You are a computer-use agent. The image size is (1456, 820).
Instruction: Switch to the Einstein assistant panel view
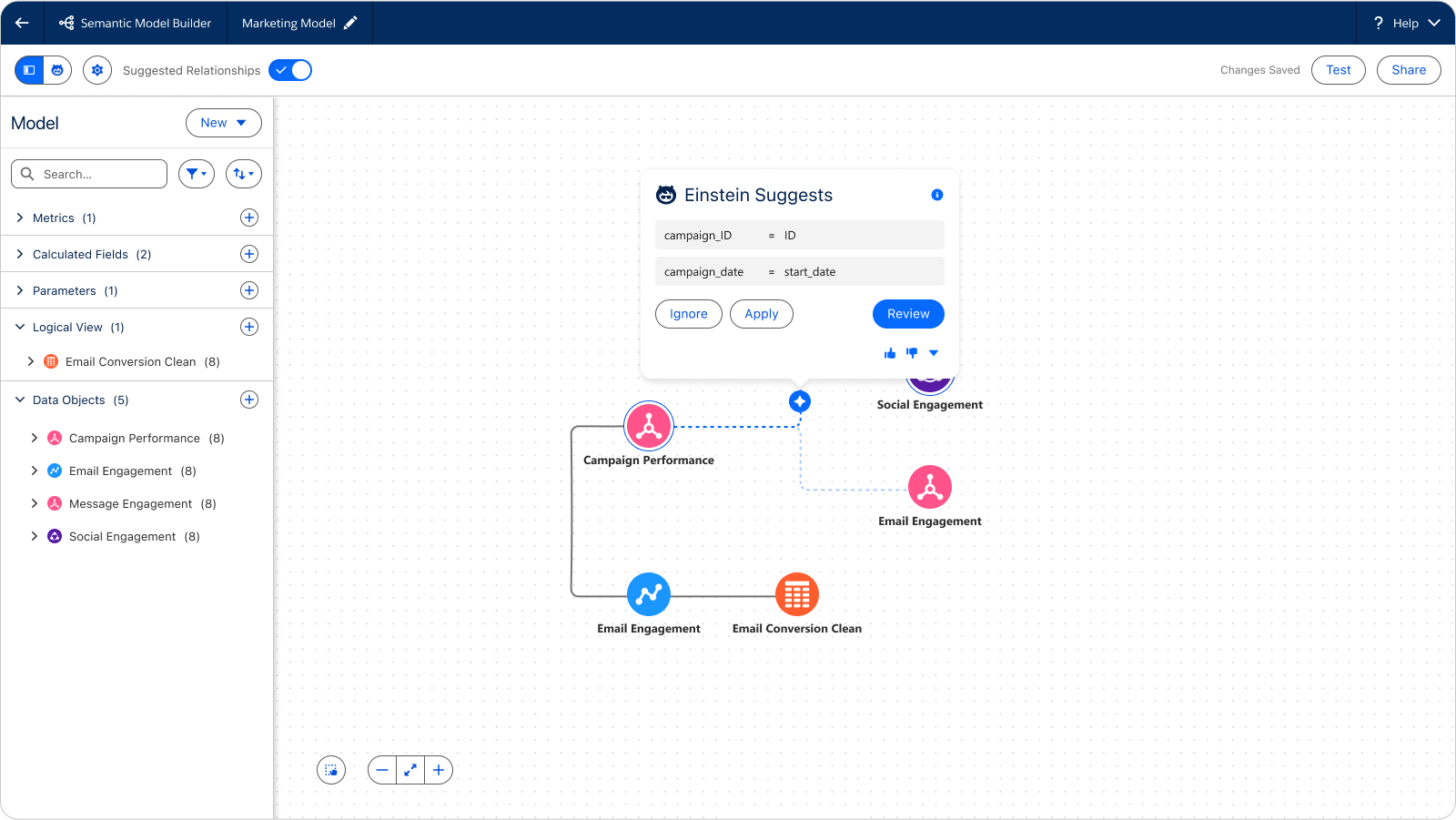click(57, 70)
